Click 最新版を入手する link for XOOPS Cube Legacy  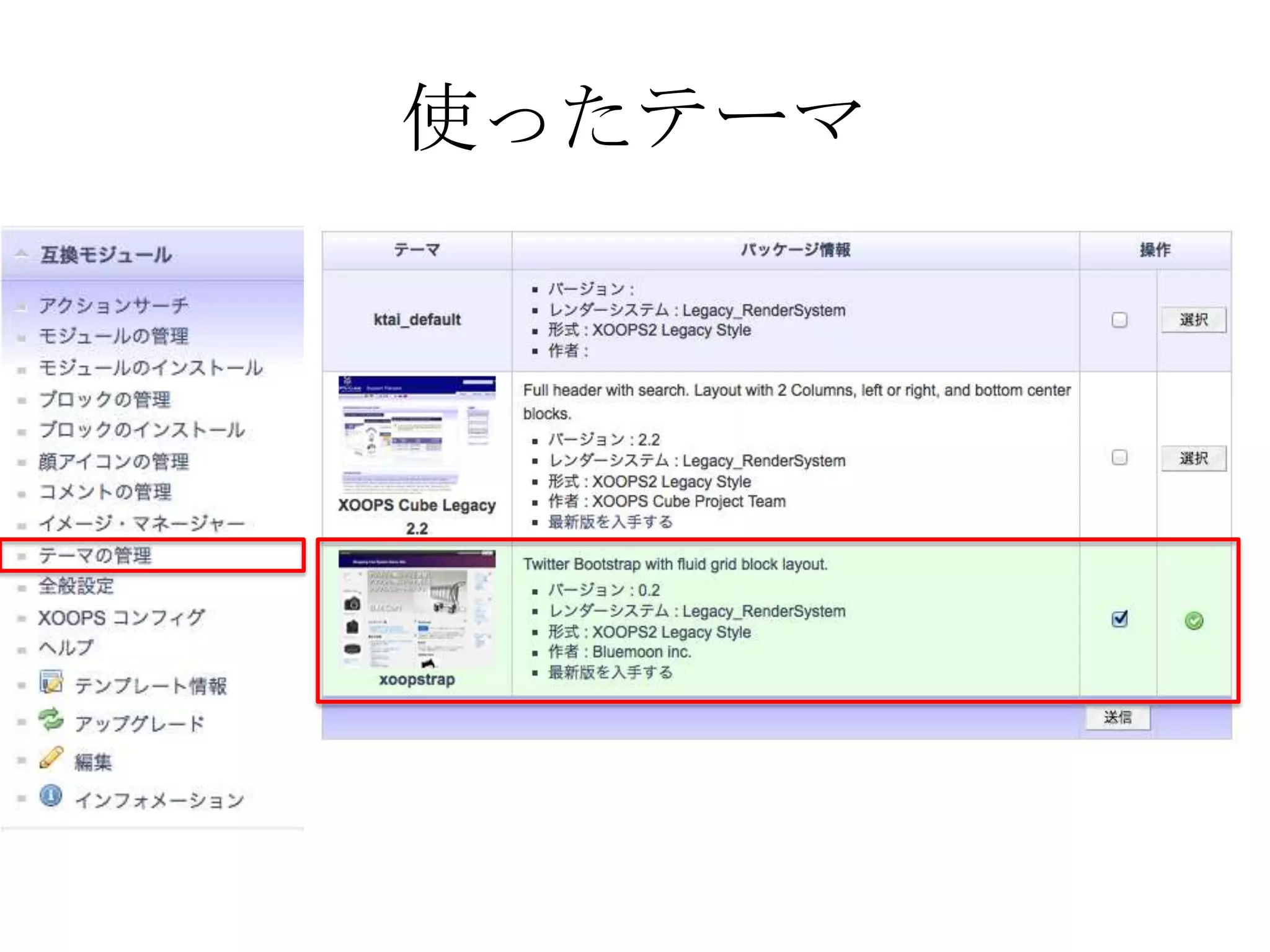pyautogui.click(x=610, y=522)
